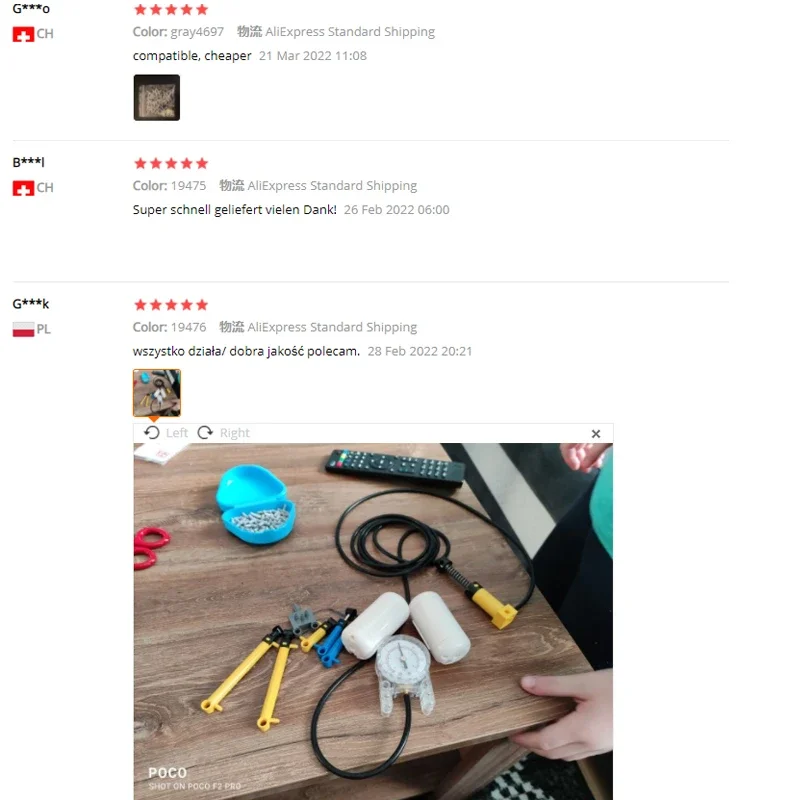This screenshot has width=800, height=800.
Task: Click G***k's selected photo thumbnail
Action: (x=157, y=393)
